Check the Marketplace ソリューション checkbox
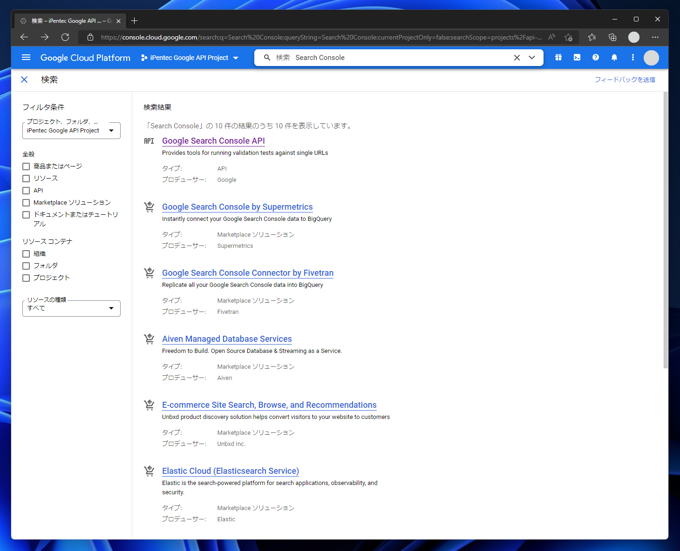This screenshot has width=680, height=551. tap(26, 203)
